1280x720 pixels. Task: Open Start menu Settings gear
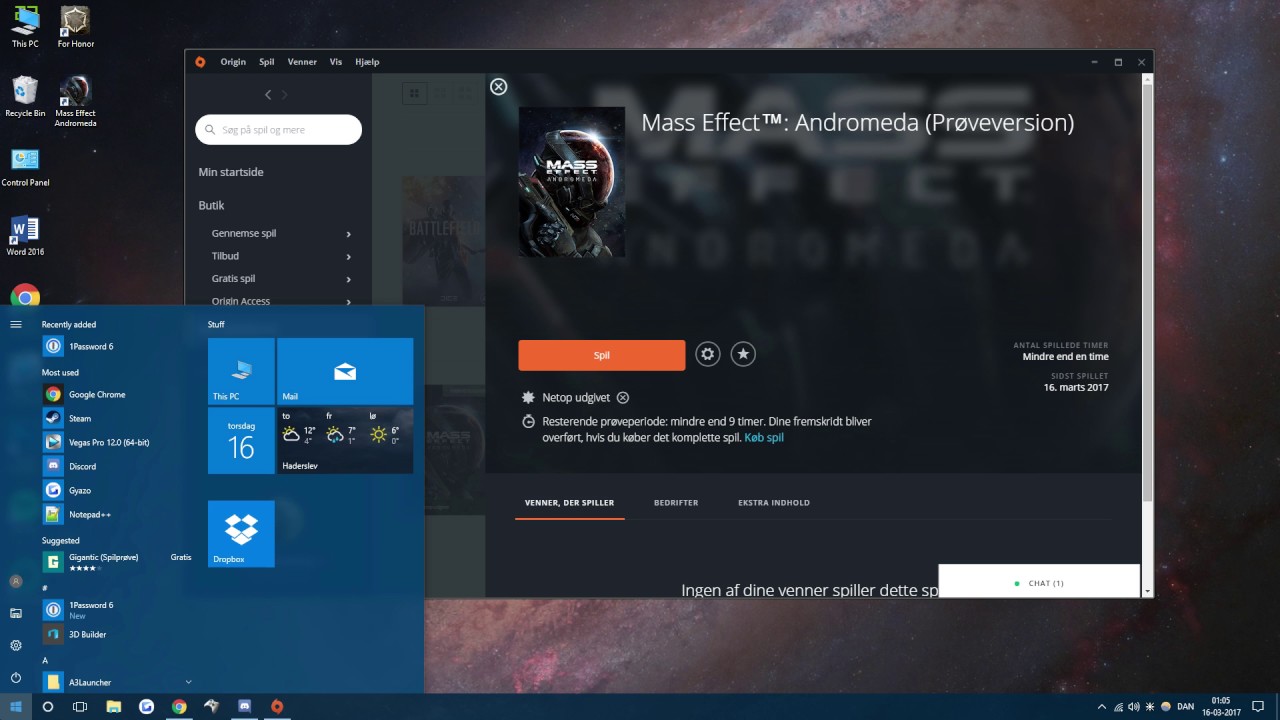click(16, 645)
